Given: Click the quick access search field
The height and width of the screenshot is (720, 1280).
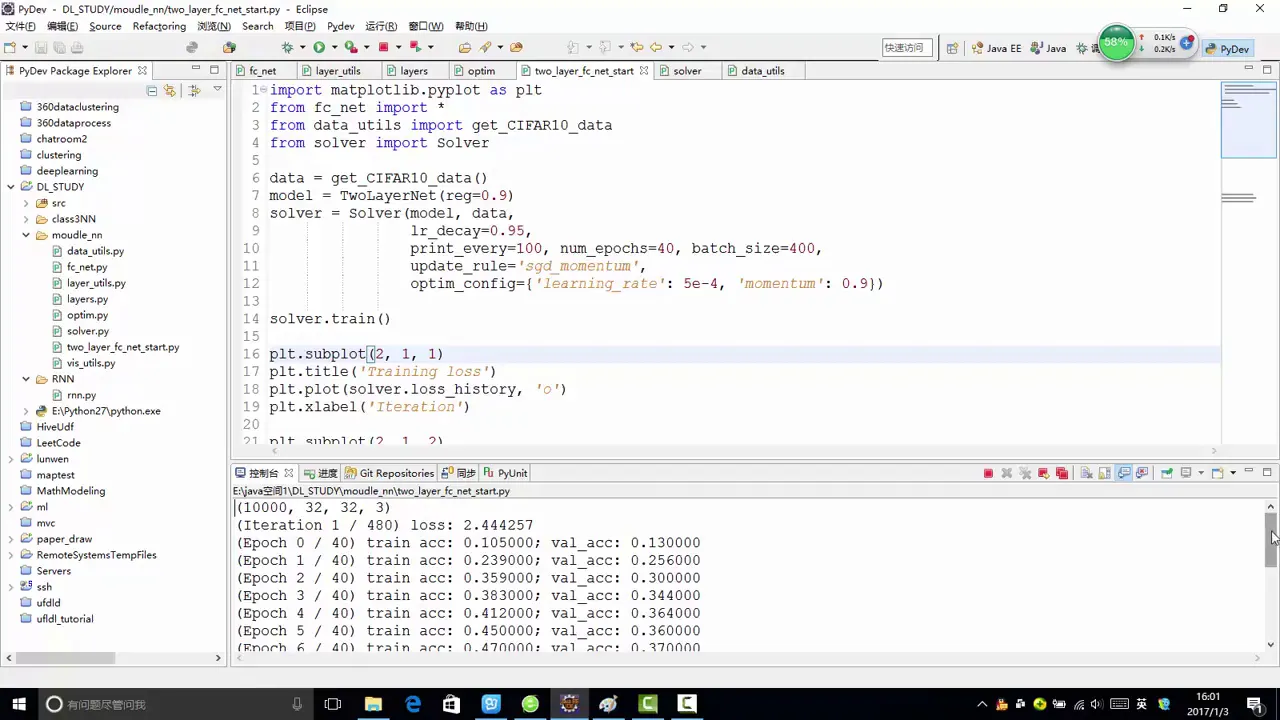Looking at the screenshot, I should pyautogui.click(x=907, y=48).
